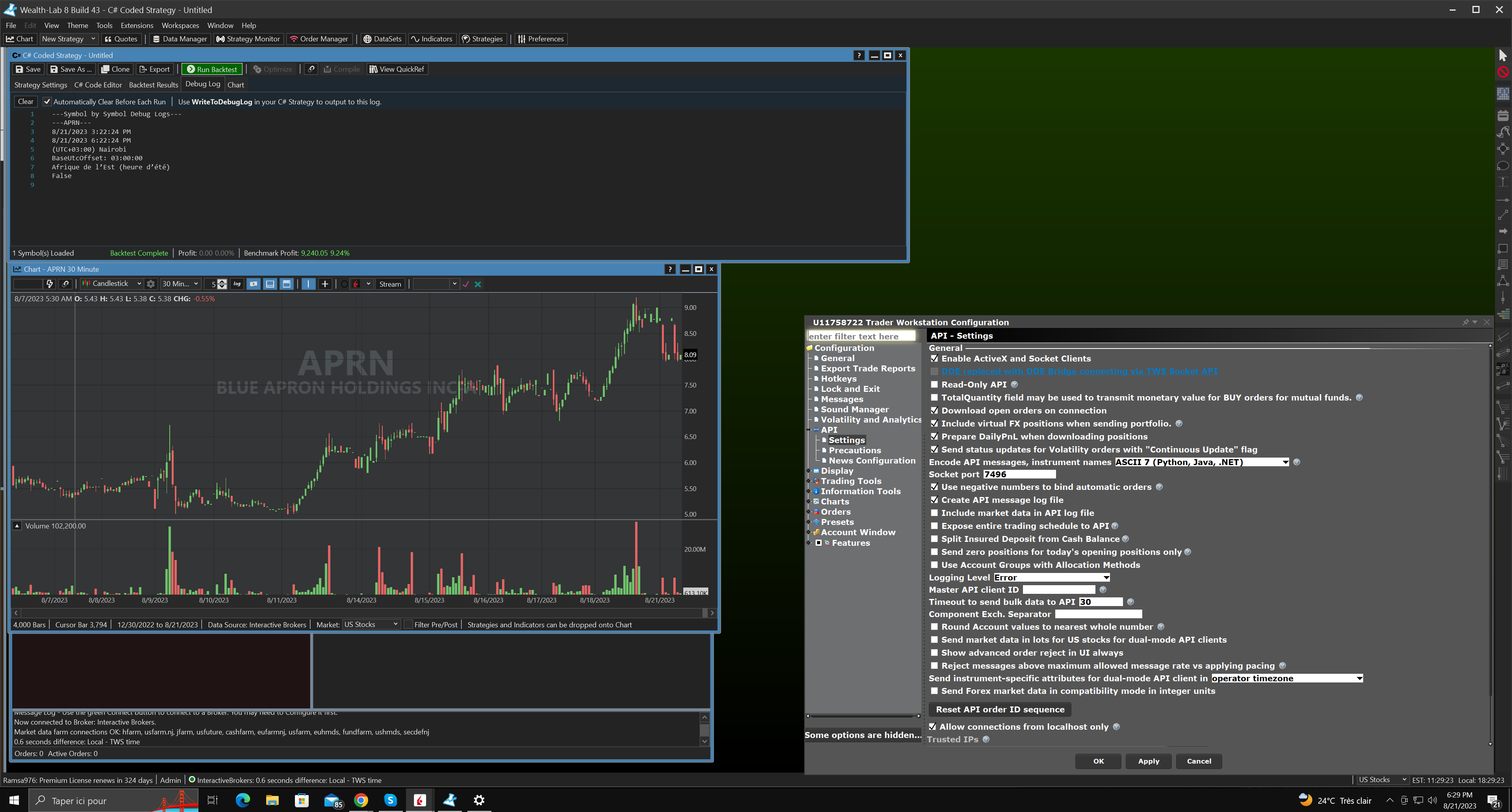
Task: Expand the Trading Tools tree node
Action: (x=809, y=482)
